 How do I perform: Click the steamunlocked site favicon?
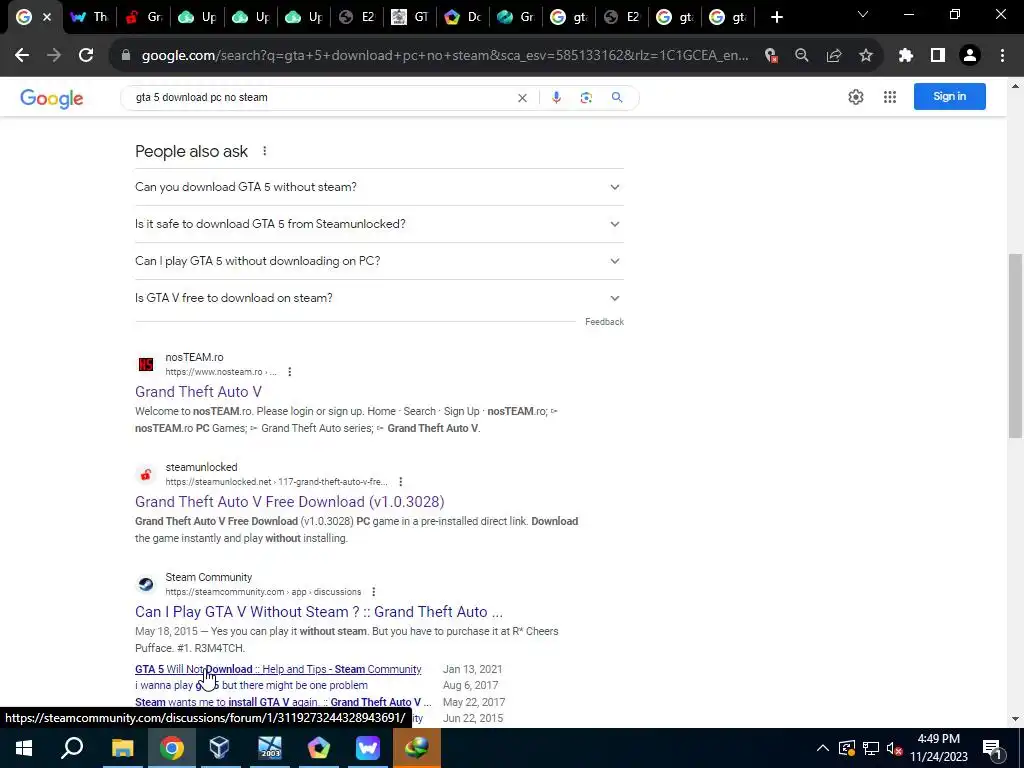click(146, 475)
